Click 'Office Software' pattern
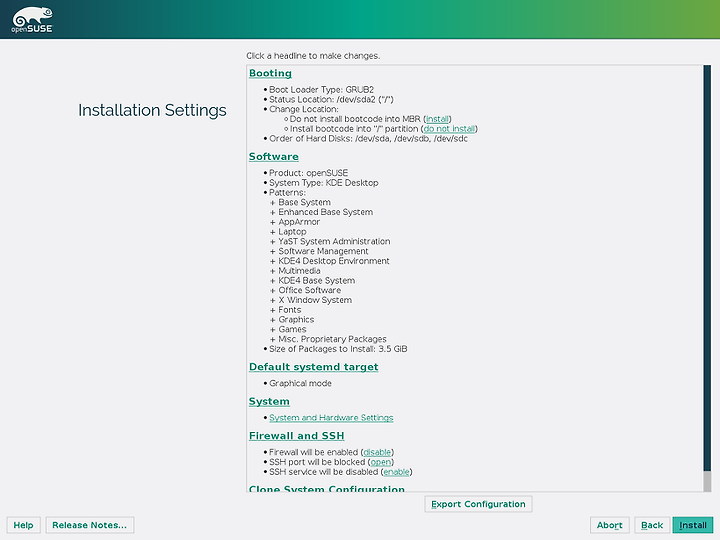 pyautogui.click(x=309, y=290)
